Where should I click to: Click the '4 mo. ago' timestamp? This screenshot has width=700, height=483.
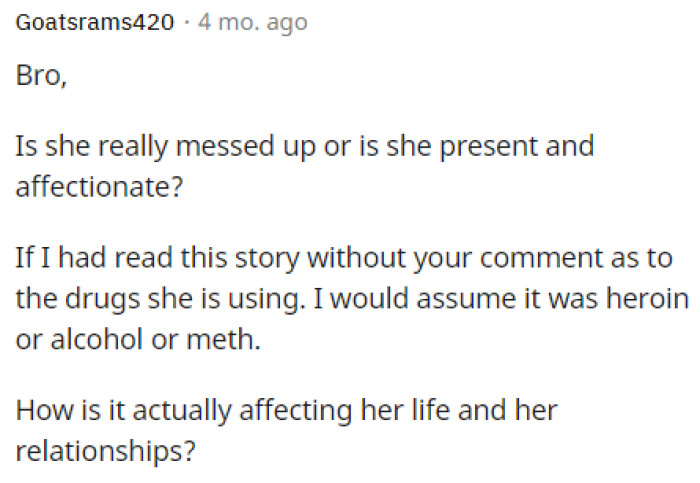[x=252, y=22]
